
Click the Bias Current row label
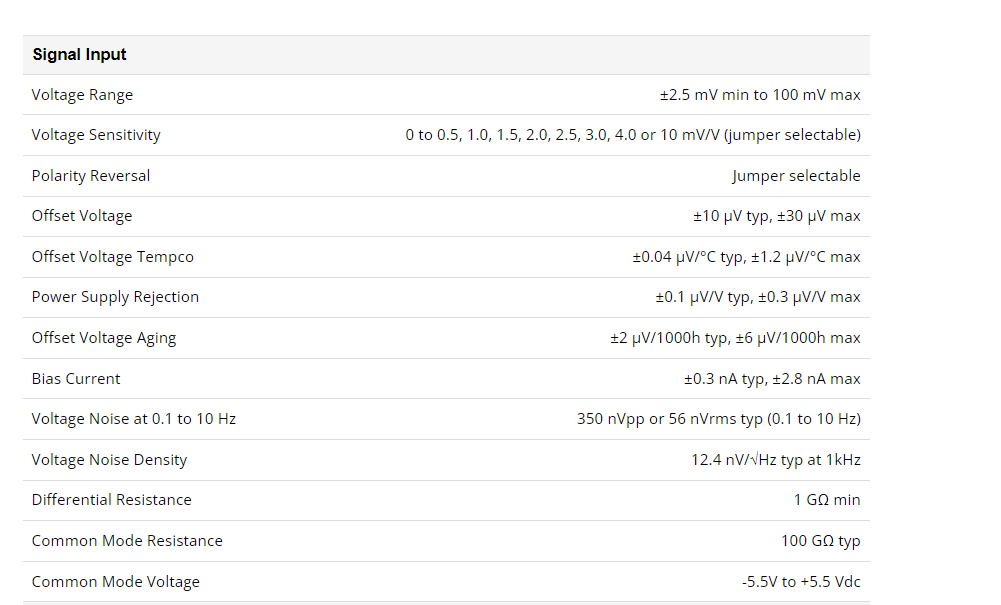coord(76,379)
